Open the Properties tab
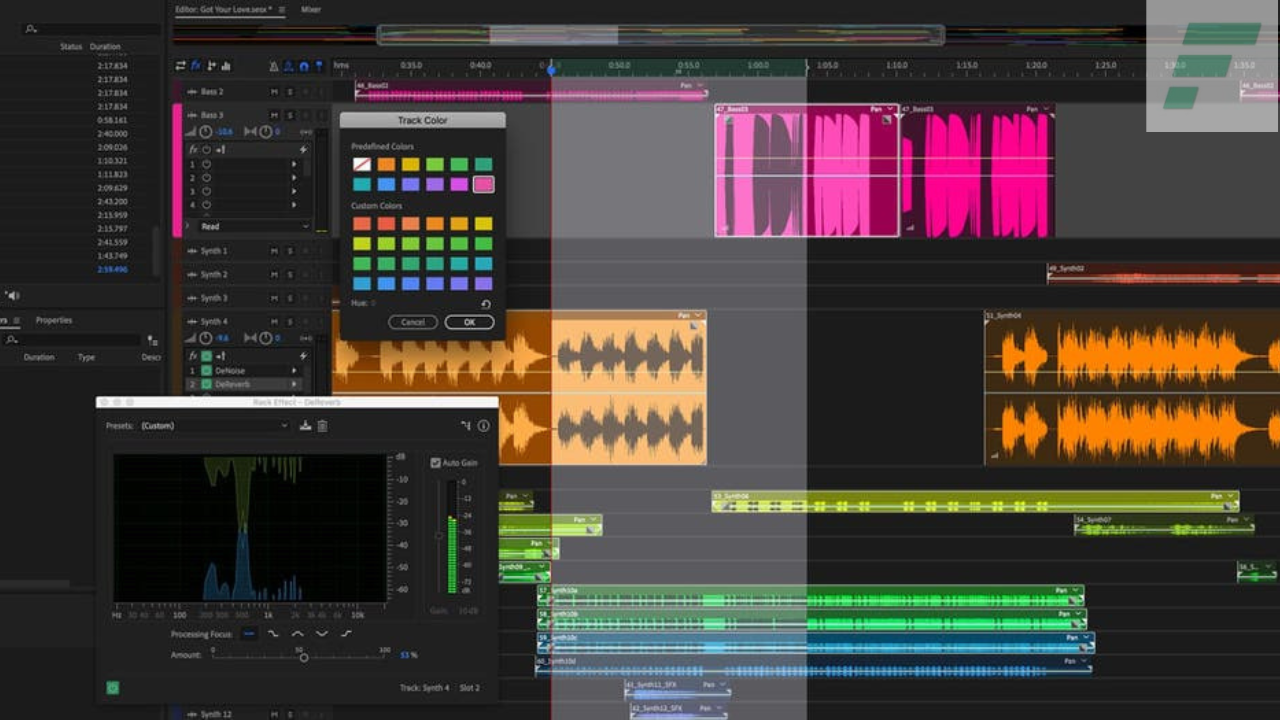The width and height of the screenshot is (1280, 720). pos(54,320)
